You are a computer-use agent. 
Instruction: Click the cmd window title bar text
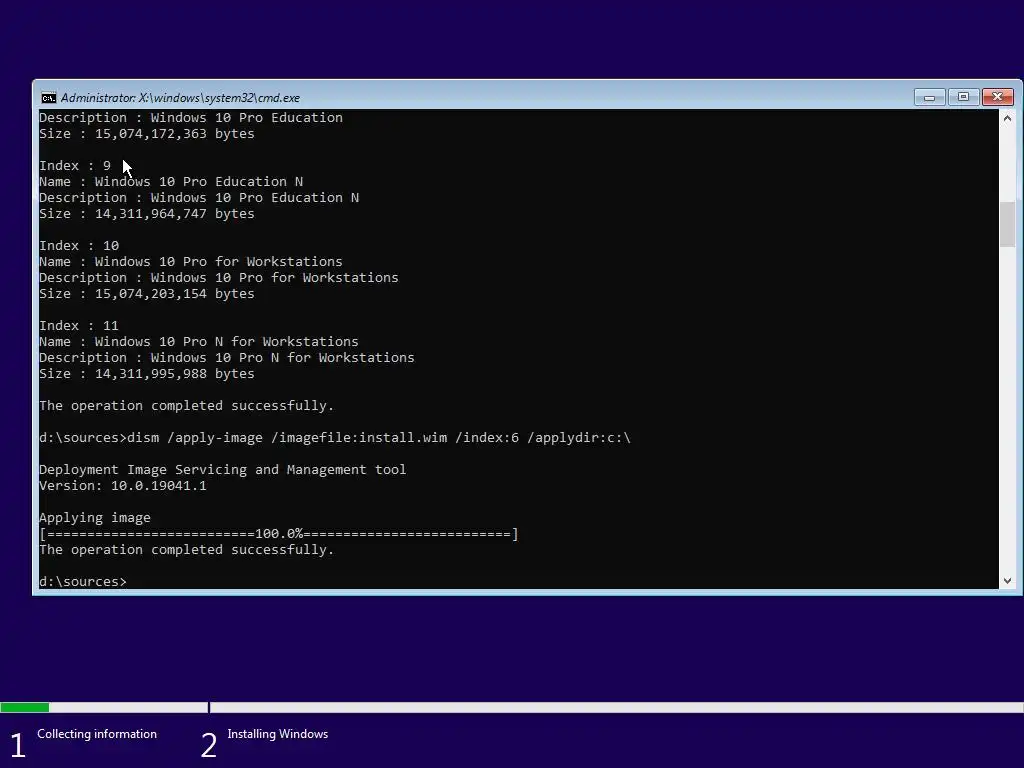pos(180,98)
